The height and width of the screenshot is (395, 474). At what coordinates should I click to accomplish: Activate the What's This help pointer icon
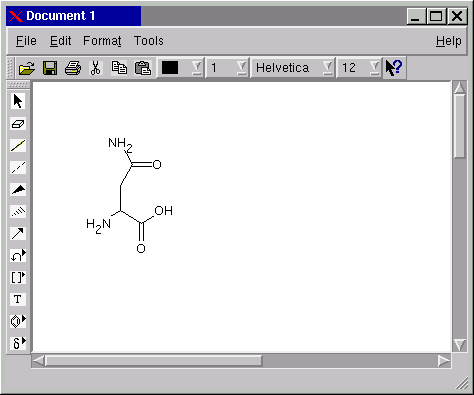394,68
